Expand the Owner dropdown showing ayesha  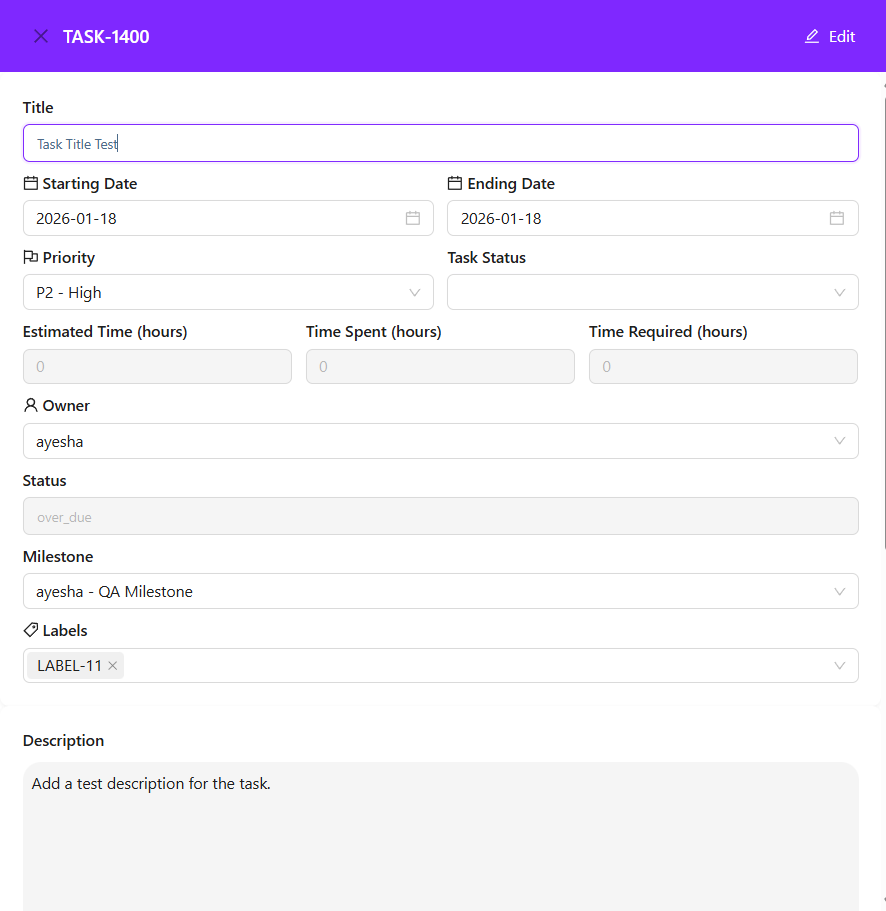440,441
